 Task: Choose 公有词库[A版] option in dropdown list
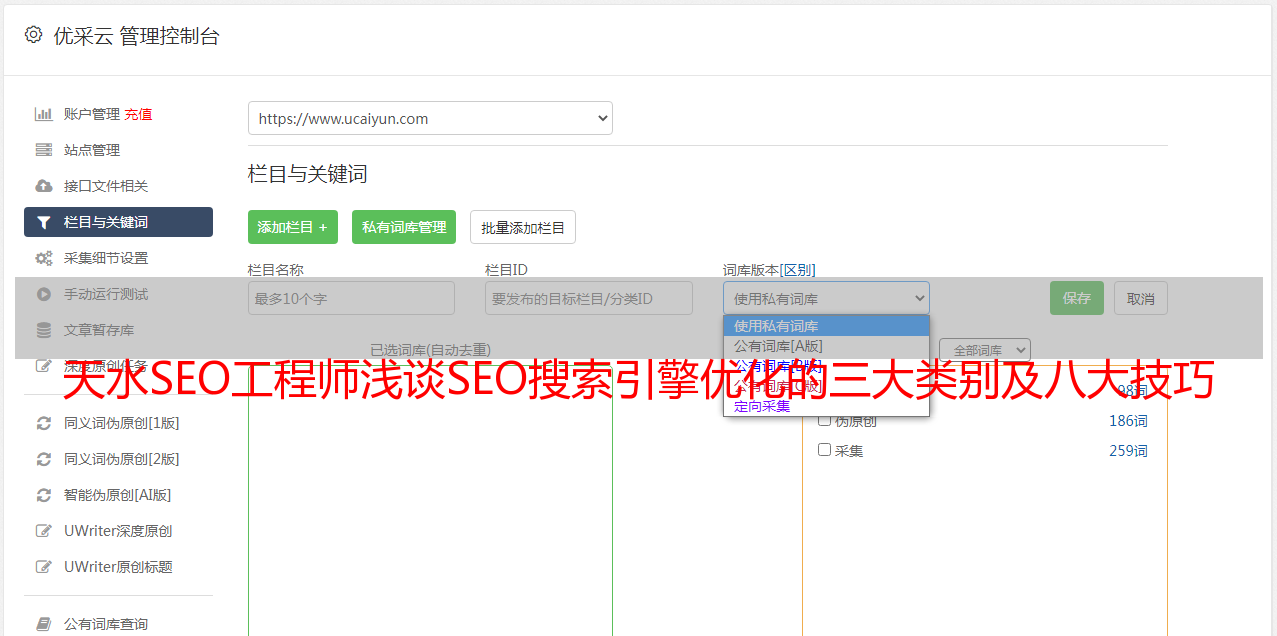tap(826, 346)
